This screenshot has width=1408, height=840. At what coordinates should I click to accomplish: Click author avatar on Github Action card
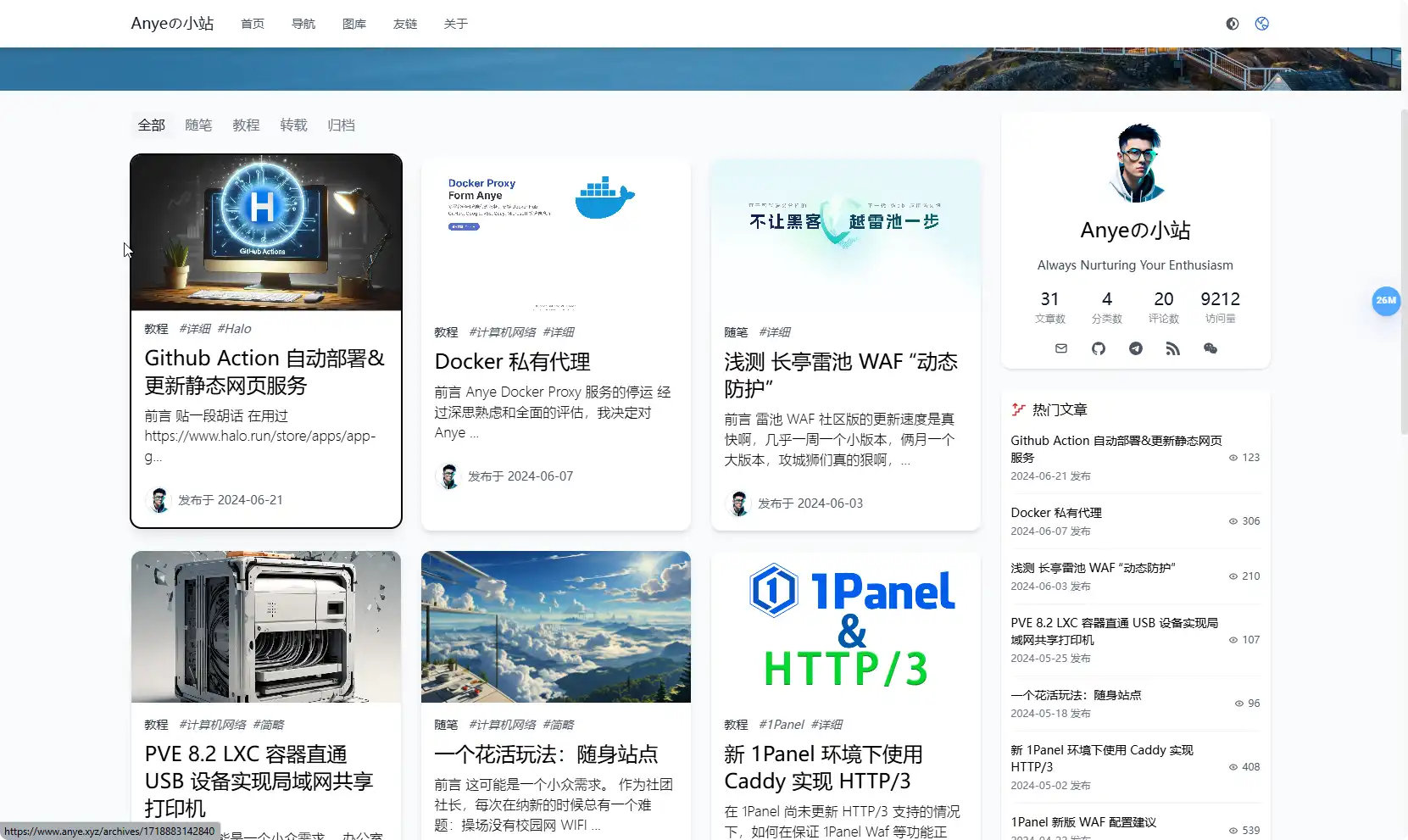click(x=159, y=500)
